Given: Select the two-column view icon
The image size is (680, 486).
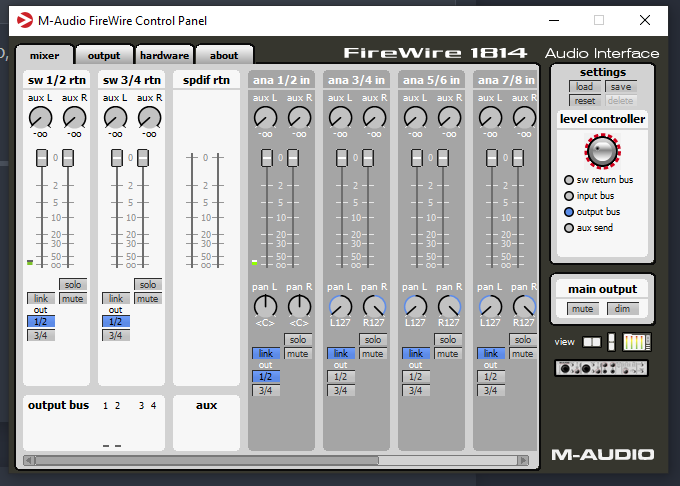Looking at the screenshot, I should (592, 342).
